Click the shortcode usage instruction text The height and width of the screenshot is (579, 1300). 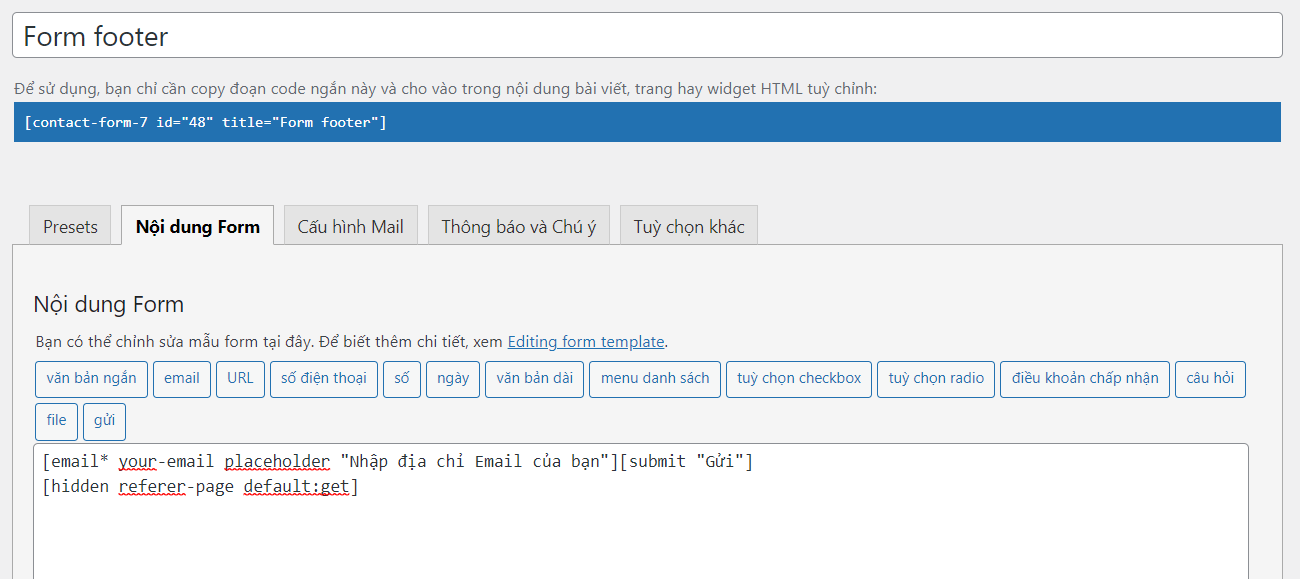click(445, 89)
